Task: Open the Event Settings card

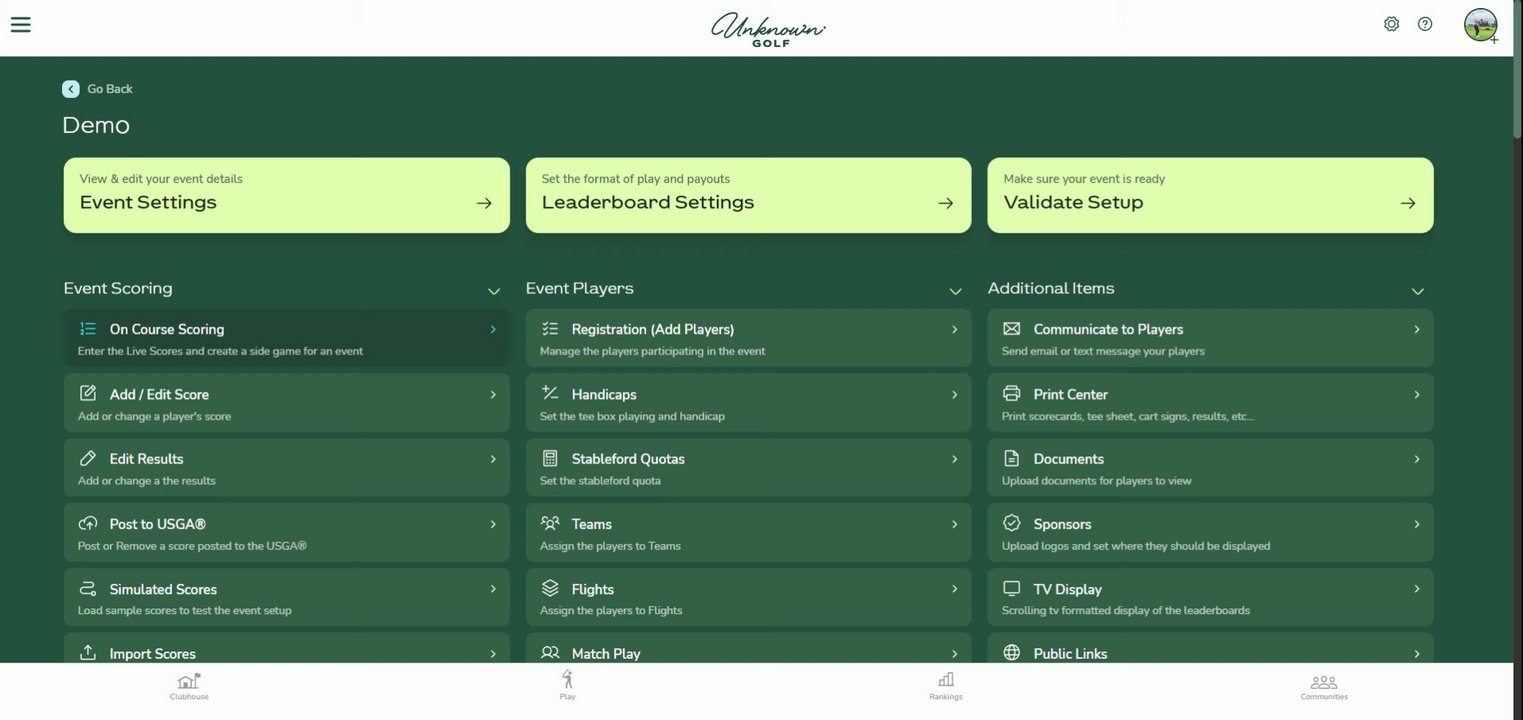Action: (x=287, y=195)
